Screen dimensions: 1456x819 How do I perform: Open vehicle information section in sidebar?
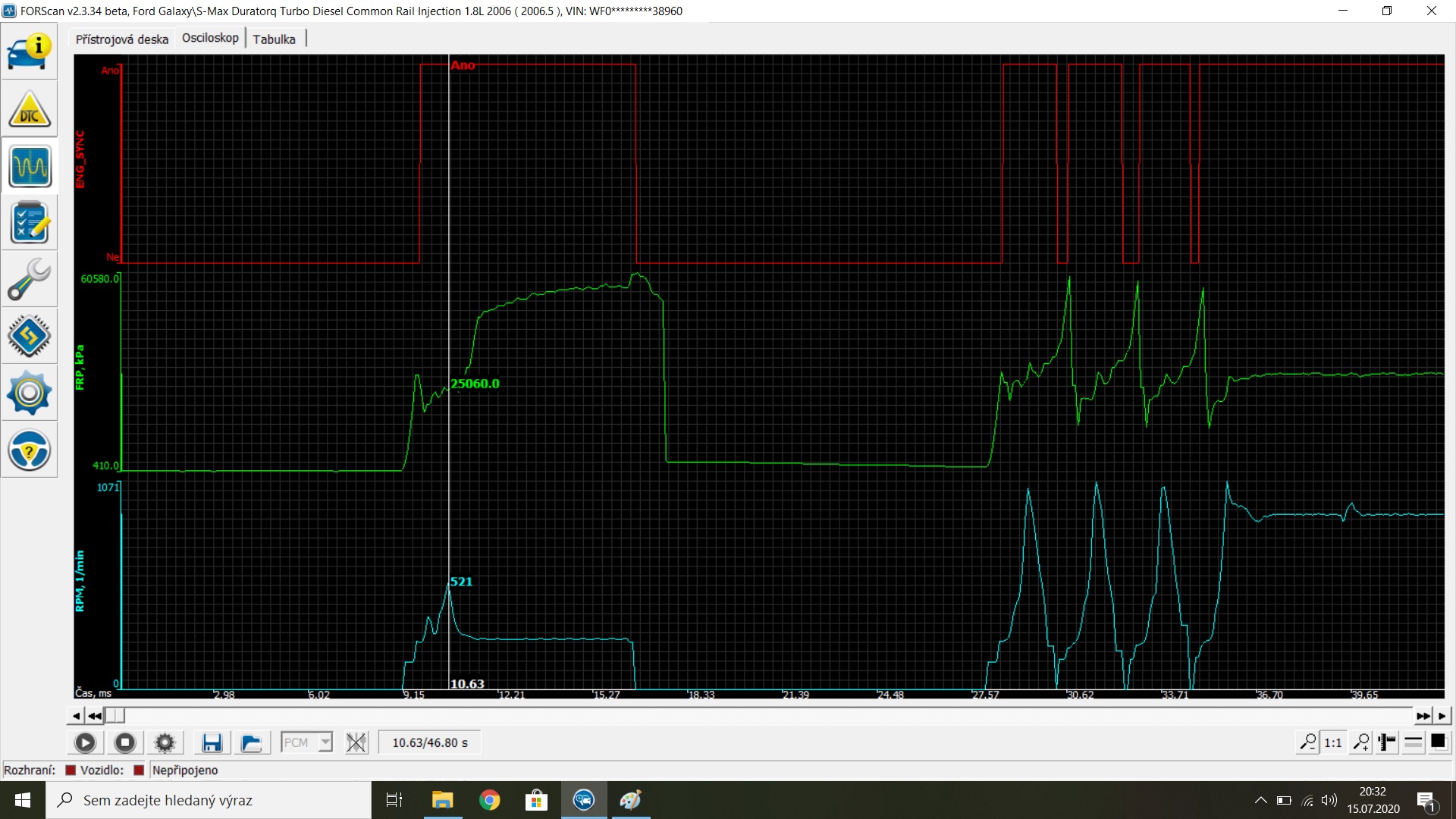(x=30, y=52)
